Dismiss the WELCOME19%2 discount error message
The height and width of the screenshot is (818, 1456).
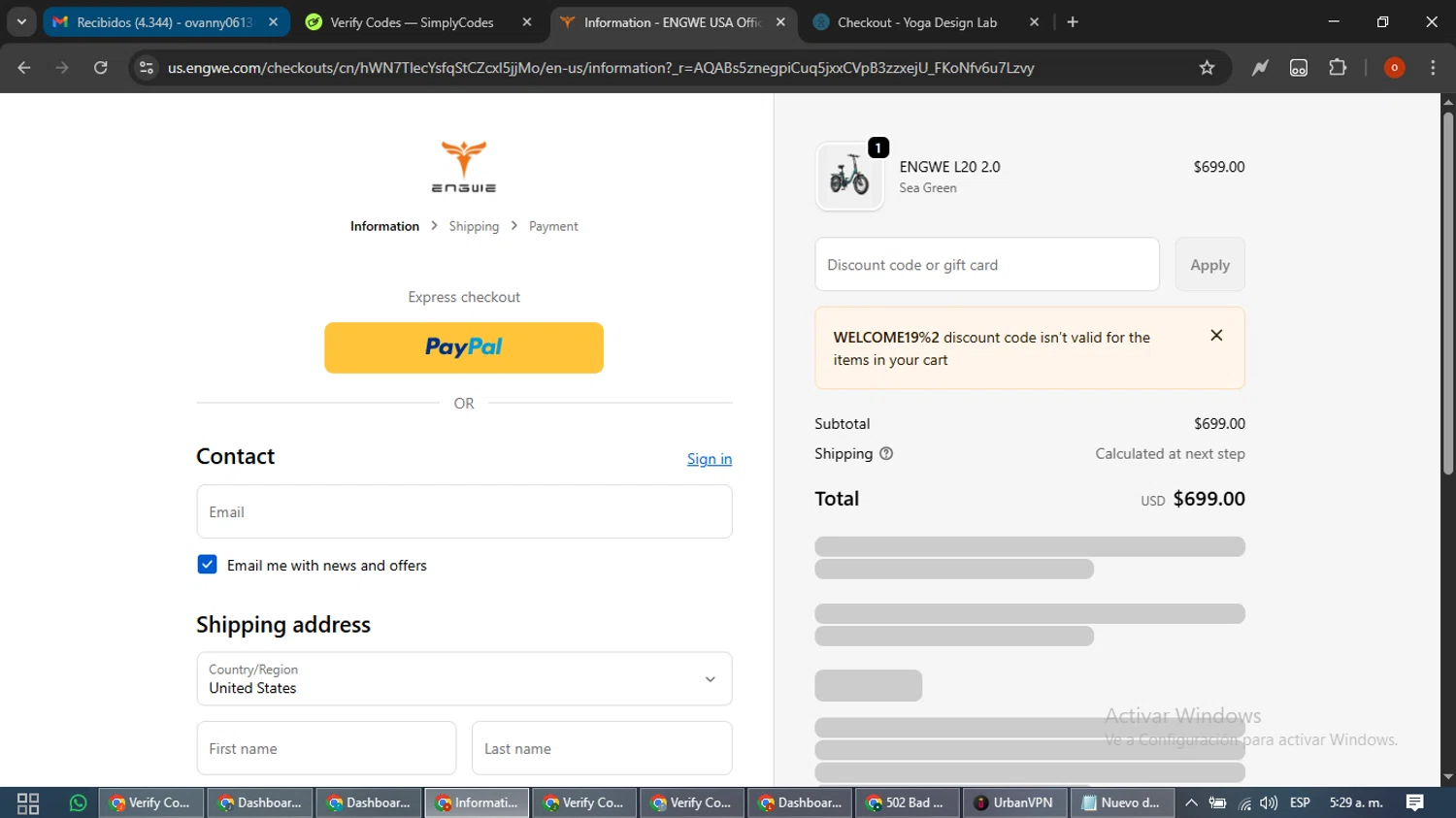[1216, 336]
